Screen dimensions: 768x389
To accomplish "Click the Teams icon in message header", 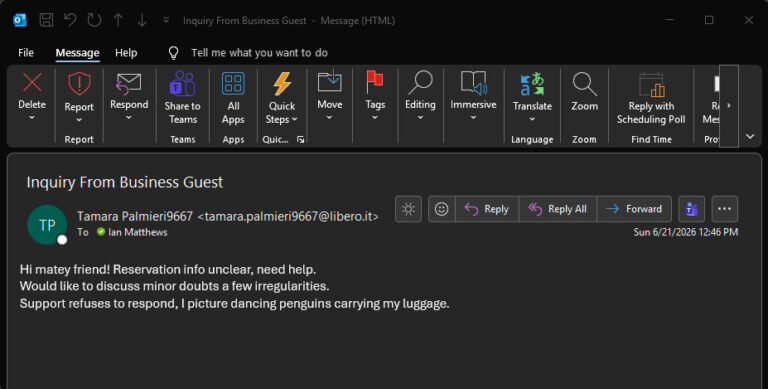I will 691,209.
